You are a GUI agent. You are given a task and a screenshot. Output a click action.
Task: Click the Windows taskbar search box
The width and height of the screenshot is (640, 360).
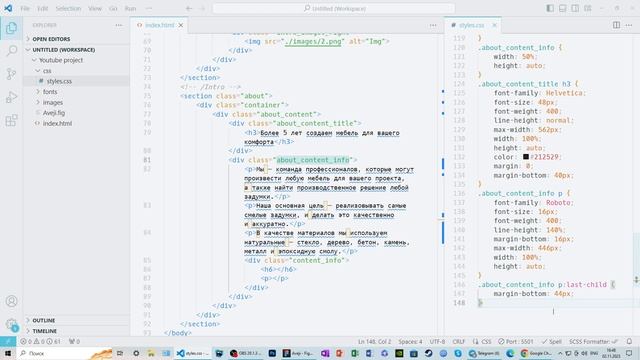point(64,353)
